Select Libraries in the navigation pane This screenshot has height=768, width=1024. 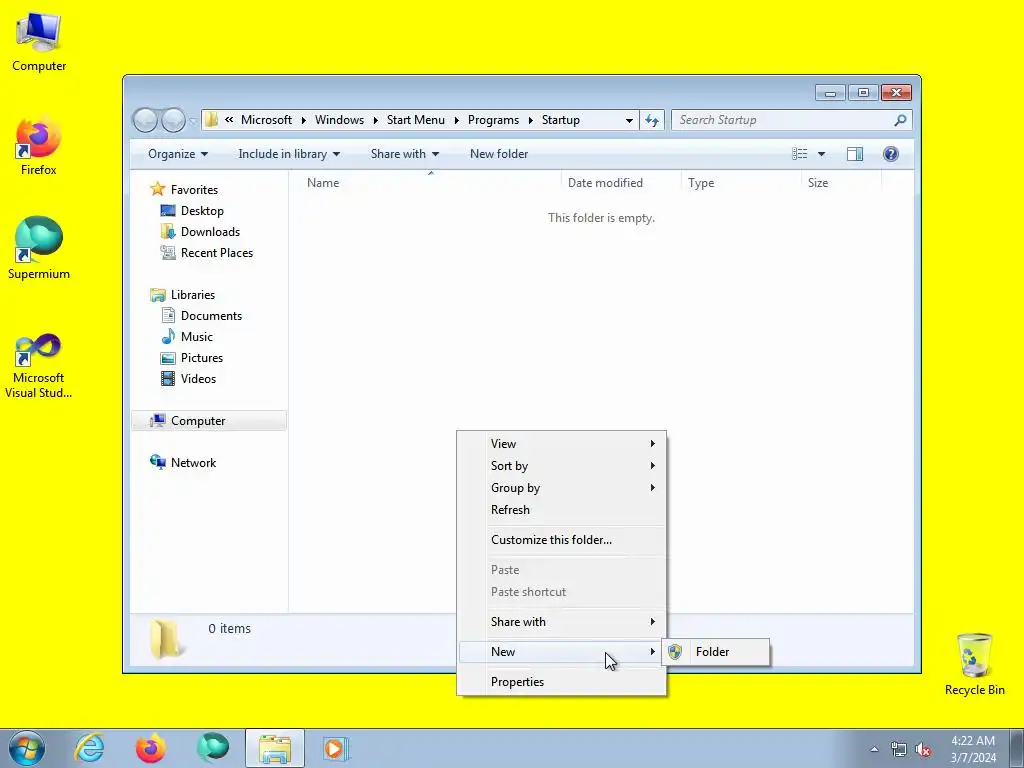tap(193, 295)
